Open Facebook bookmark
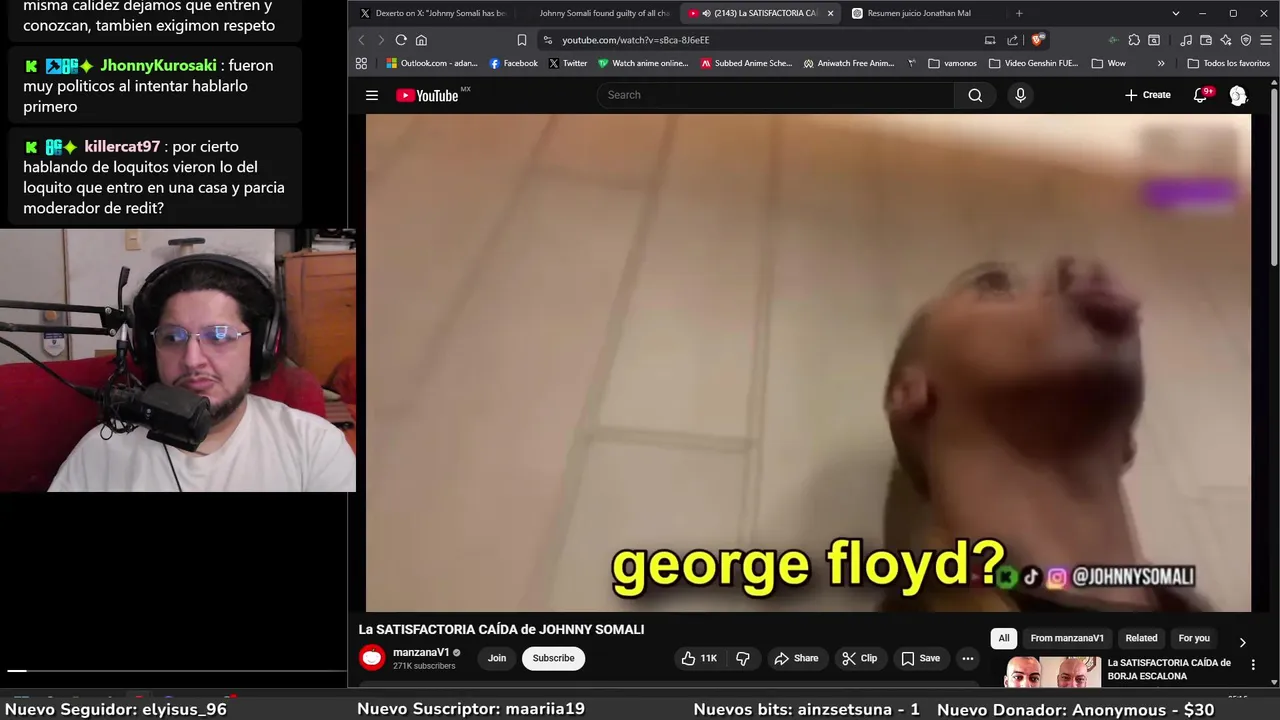The height and width of the screenshot is (720, 1280). click(x=514, y=63)
